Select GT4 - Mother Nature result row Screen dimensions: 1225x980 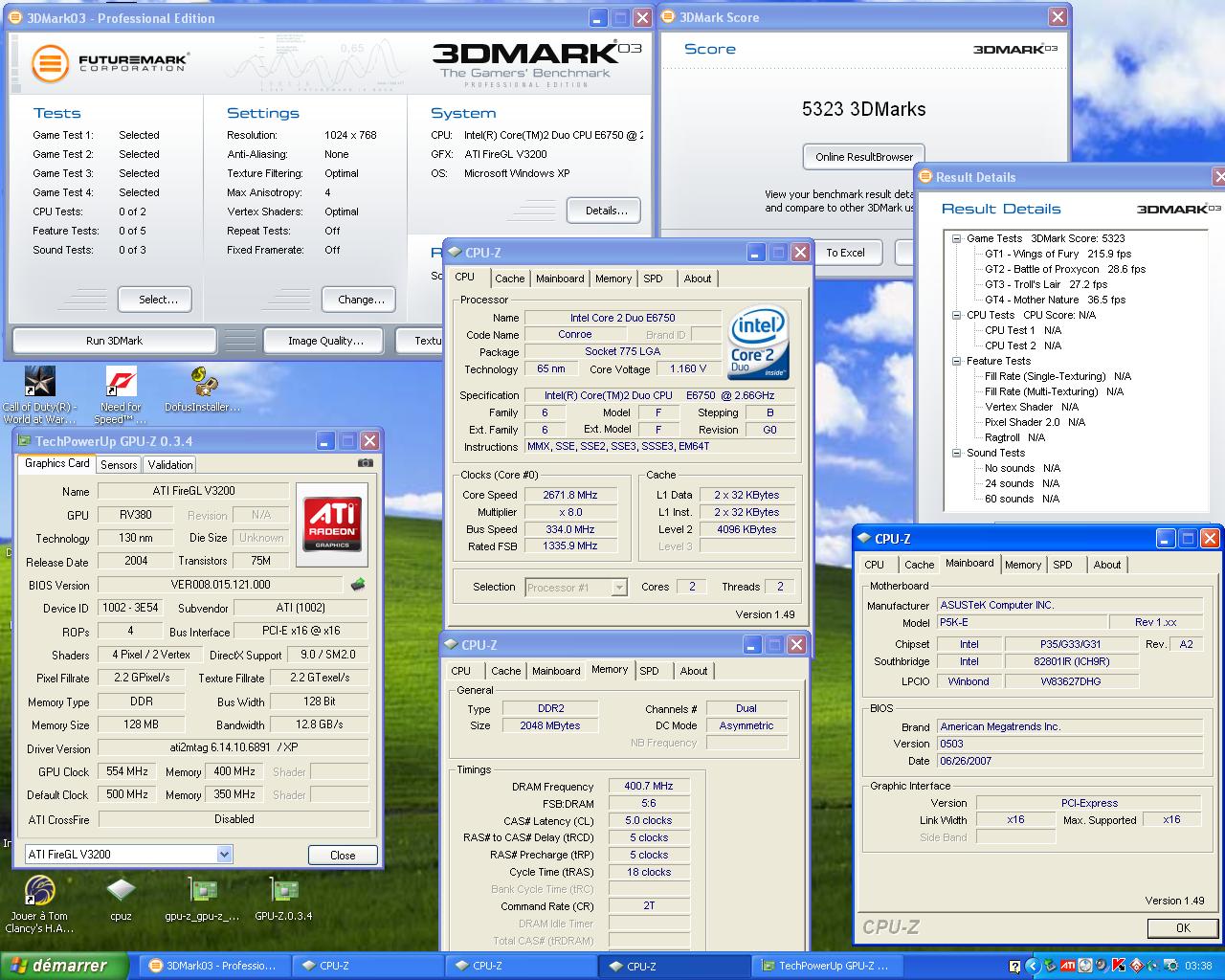1056,300
